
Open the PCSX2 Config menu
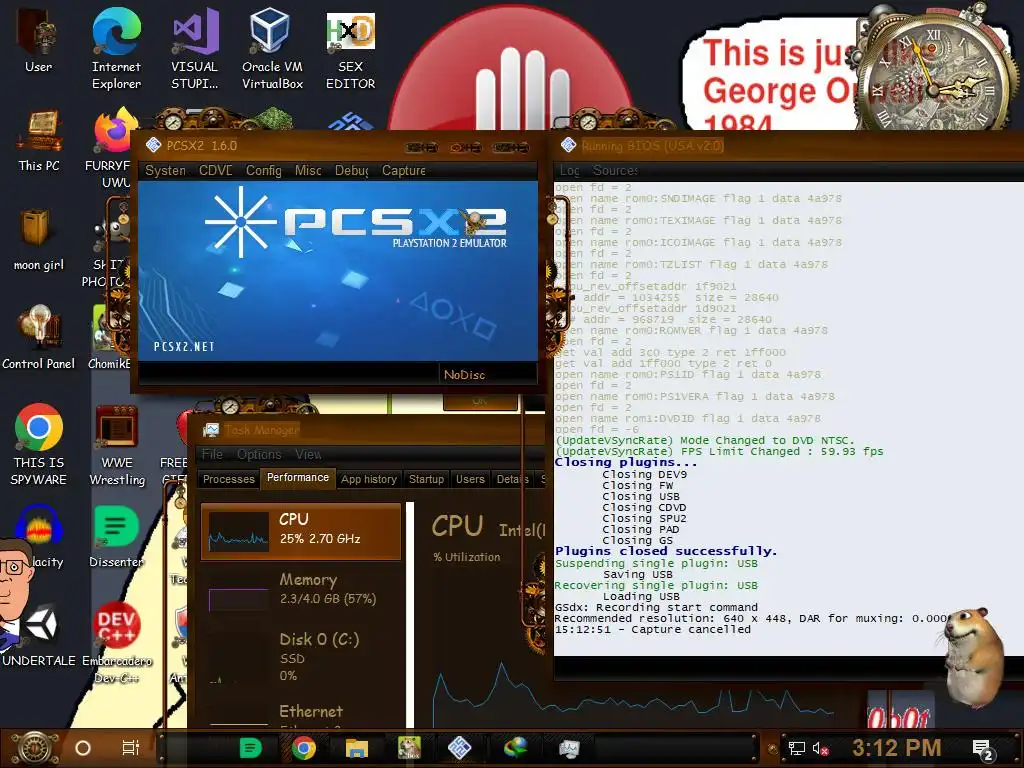[x=263, y=170]
